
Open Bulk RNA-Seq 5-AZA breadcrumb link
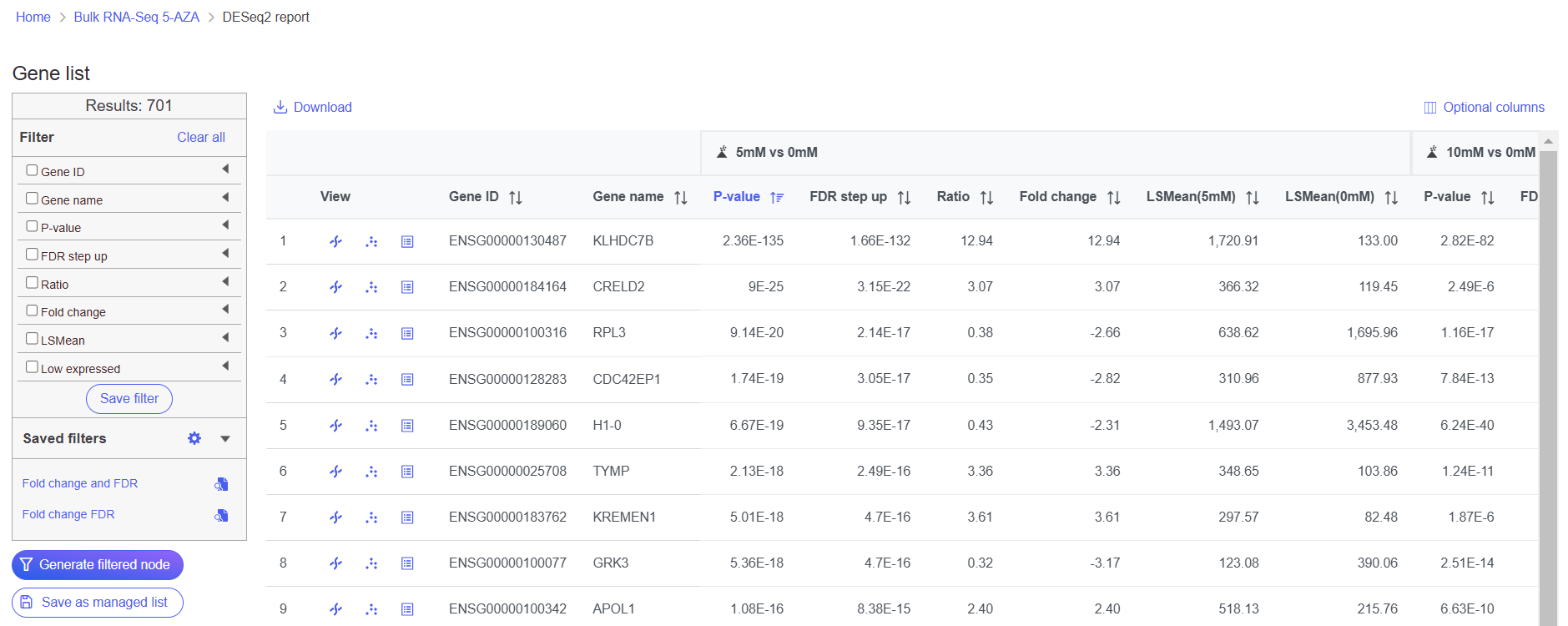click(x=136, y=18)
